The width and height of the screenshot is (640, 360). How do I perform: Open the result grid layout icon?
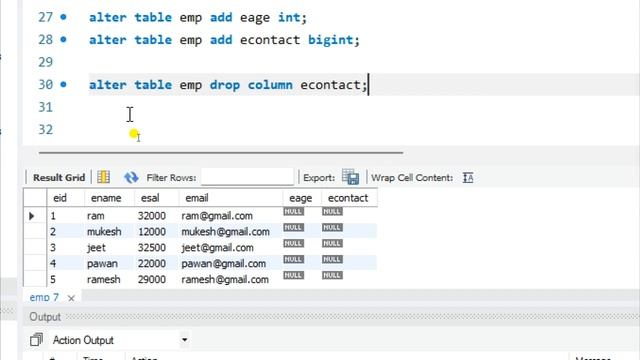(x=103, y=177)
